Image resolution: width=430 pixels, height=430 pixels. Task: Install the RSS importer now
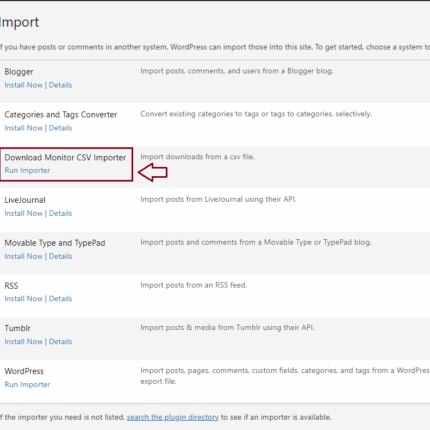tap(24, 299)
